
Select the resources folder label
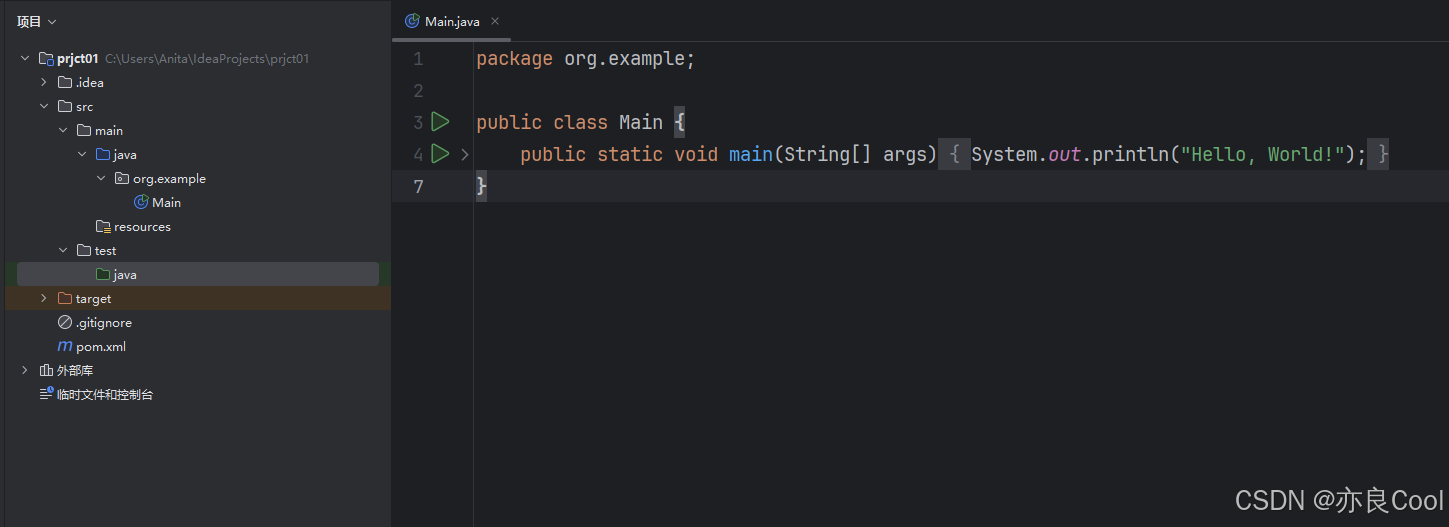(142, 227)
